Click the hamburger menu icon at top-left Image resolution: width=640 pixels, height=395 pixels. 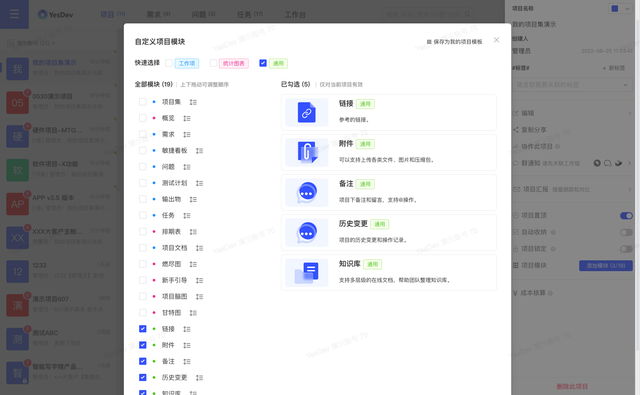coord(14,14)
